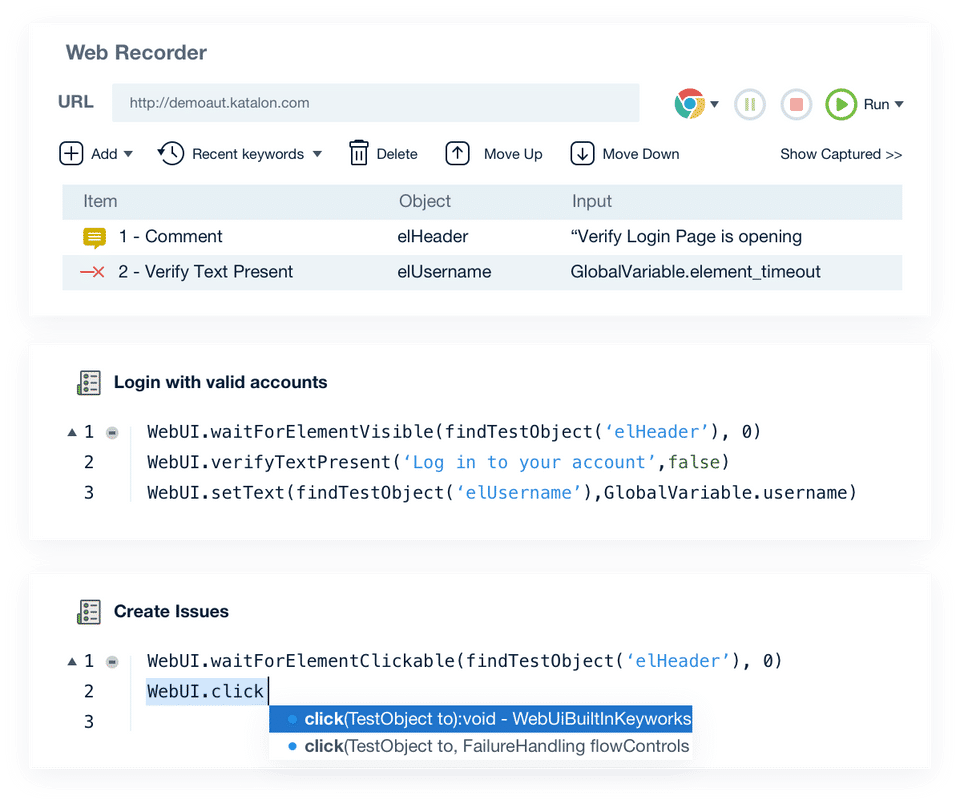Click the Move Down label
The height and width of the screenshot is (805, 960).
coord(641,154)
